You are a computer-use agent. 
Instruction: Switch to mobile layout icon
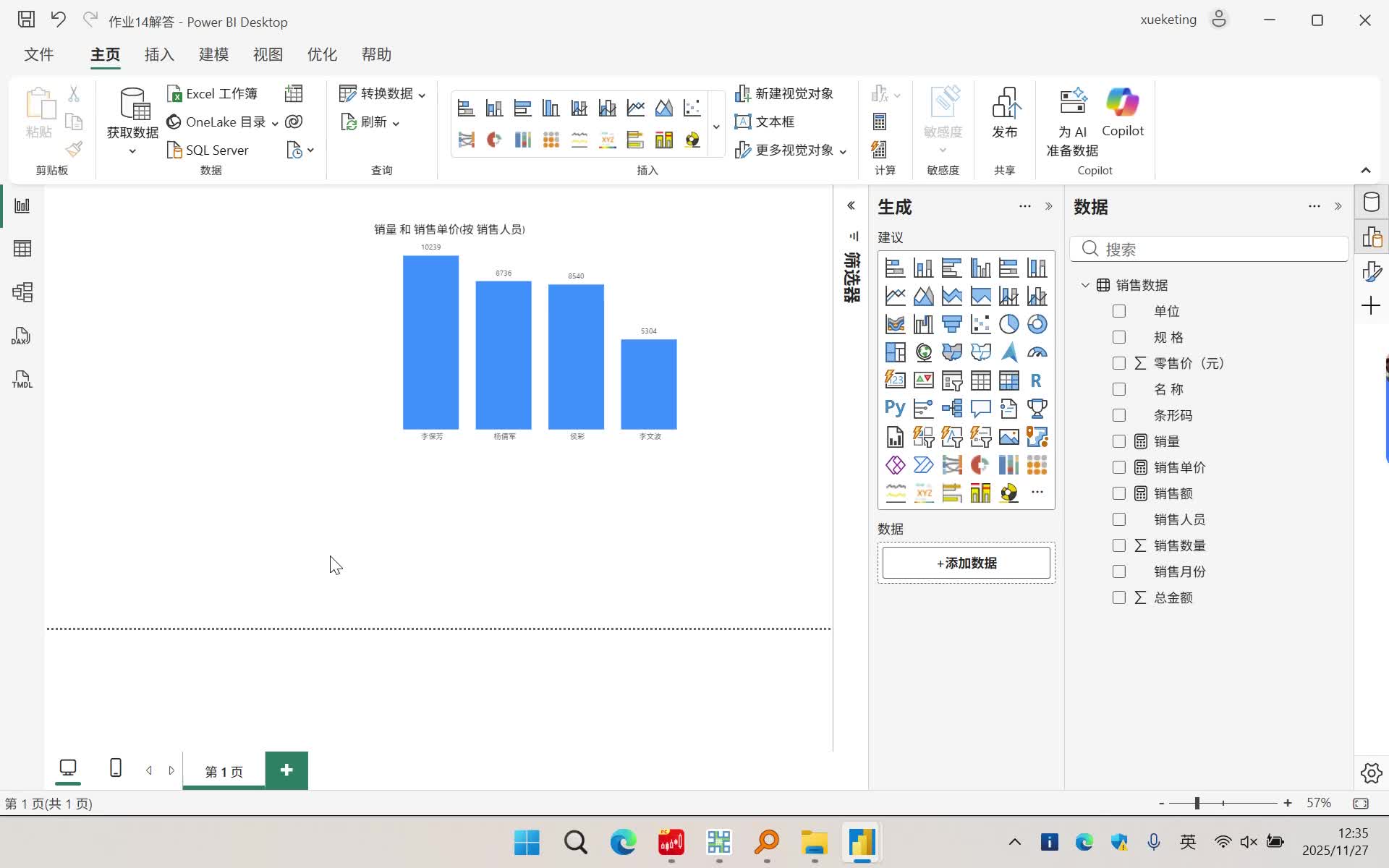115,768
